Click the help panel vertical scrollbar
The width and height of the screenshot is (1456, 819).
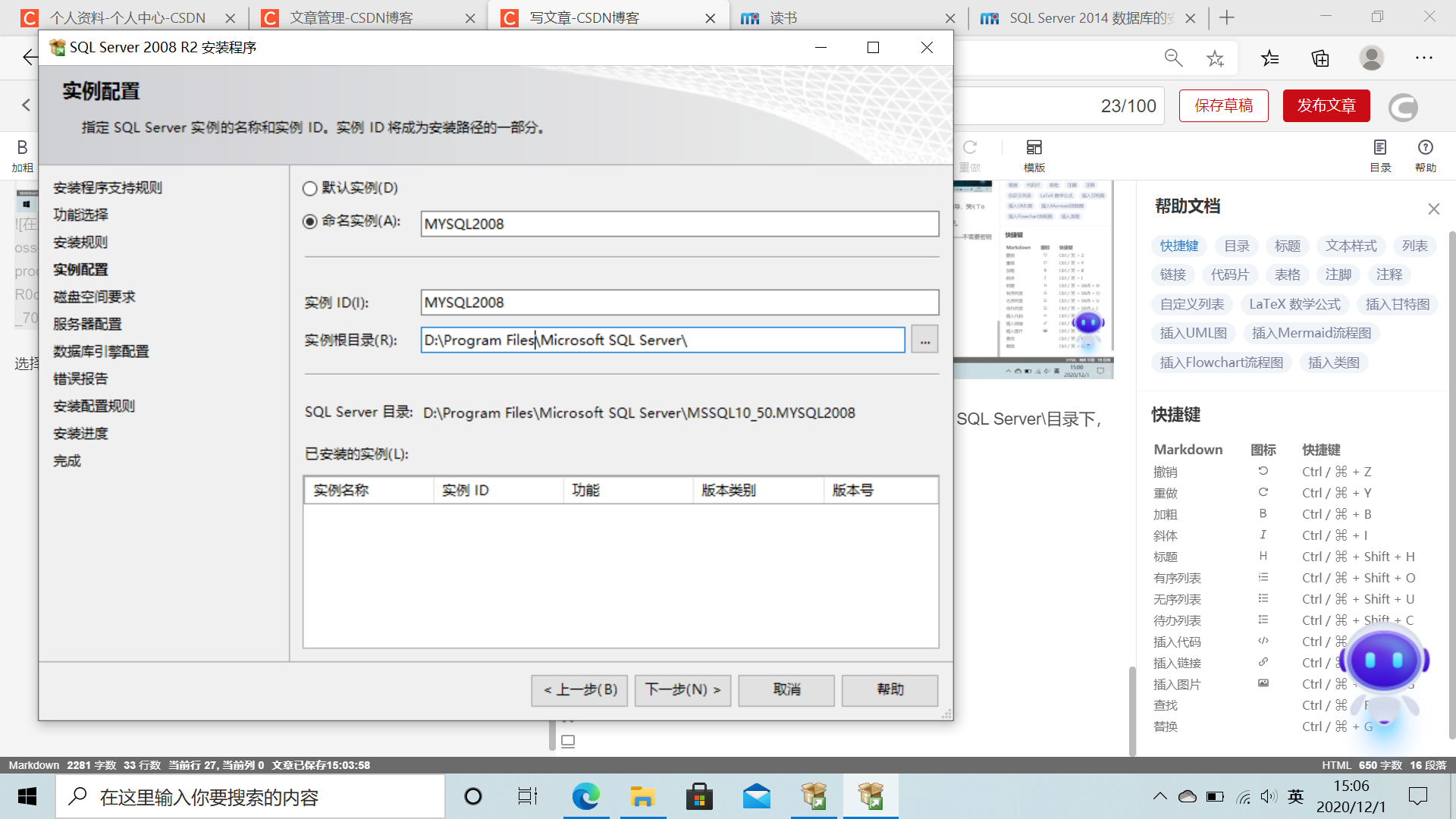pyautogui.click(x=1451, y=485)
